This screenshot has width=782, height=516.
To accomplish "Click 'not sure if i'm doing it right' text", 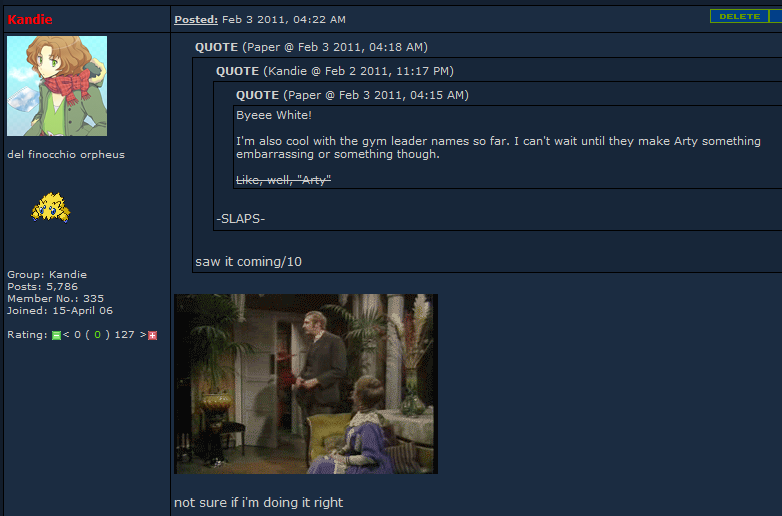I will 258,502.
